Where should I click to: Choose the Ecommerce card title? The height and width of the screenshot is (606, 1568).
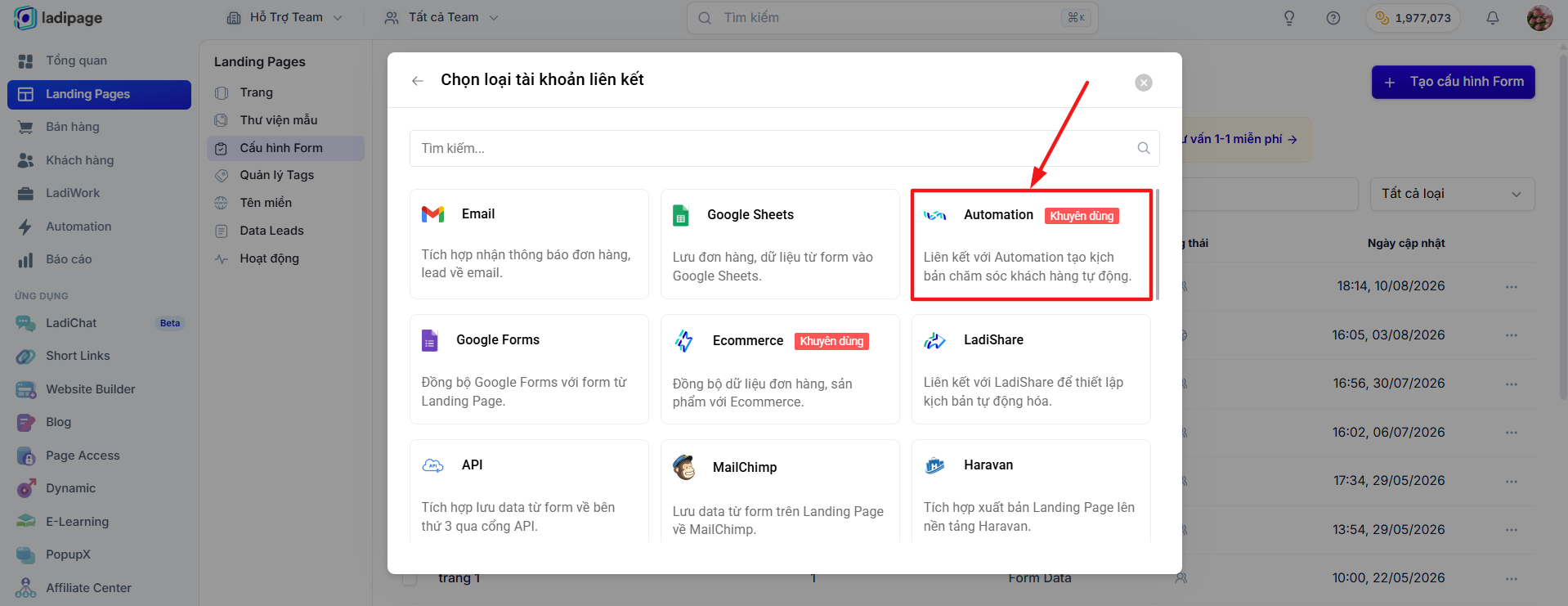[x=748, y=341]
